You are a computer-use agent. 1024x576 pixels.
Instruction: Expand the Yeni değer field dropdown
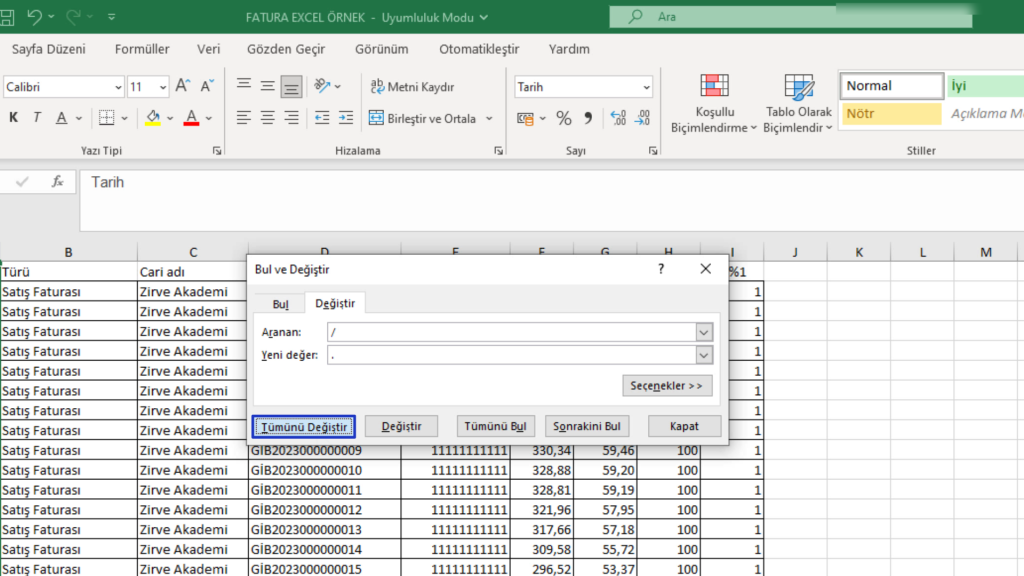[704, 355]
